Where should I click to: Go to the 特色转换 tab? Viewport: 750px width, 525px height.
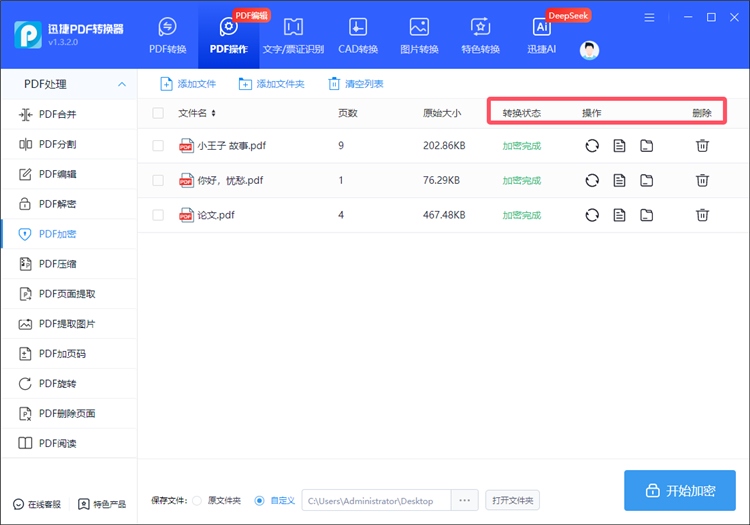(480, 35)
